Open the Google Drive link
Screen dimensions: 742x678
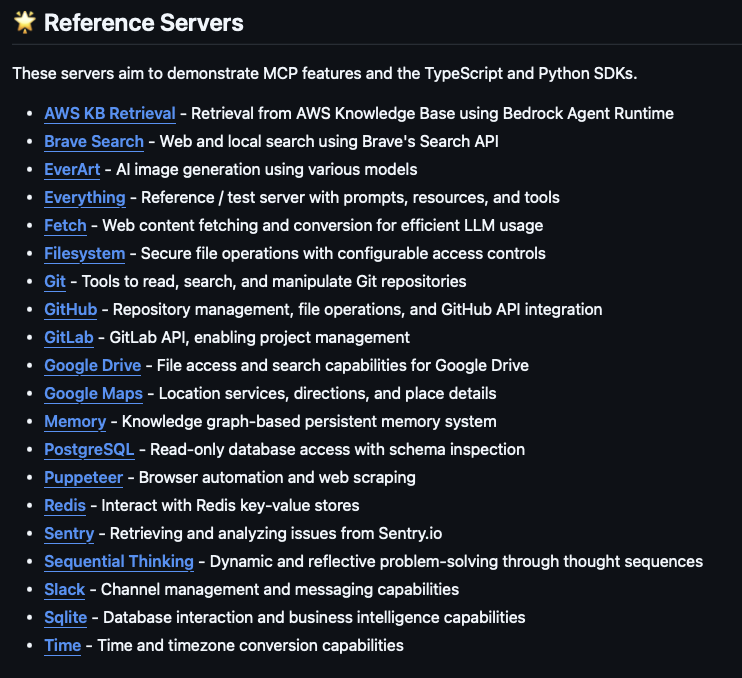coord(93,365)
